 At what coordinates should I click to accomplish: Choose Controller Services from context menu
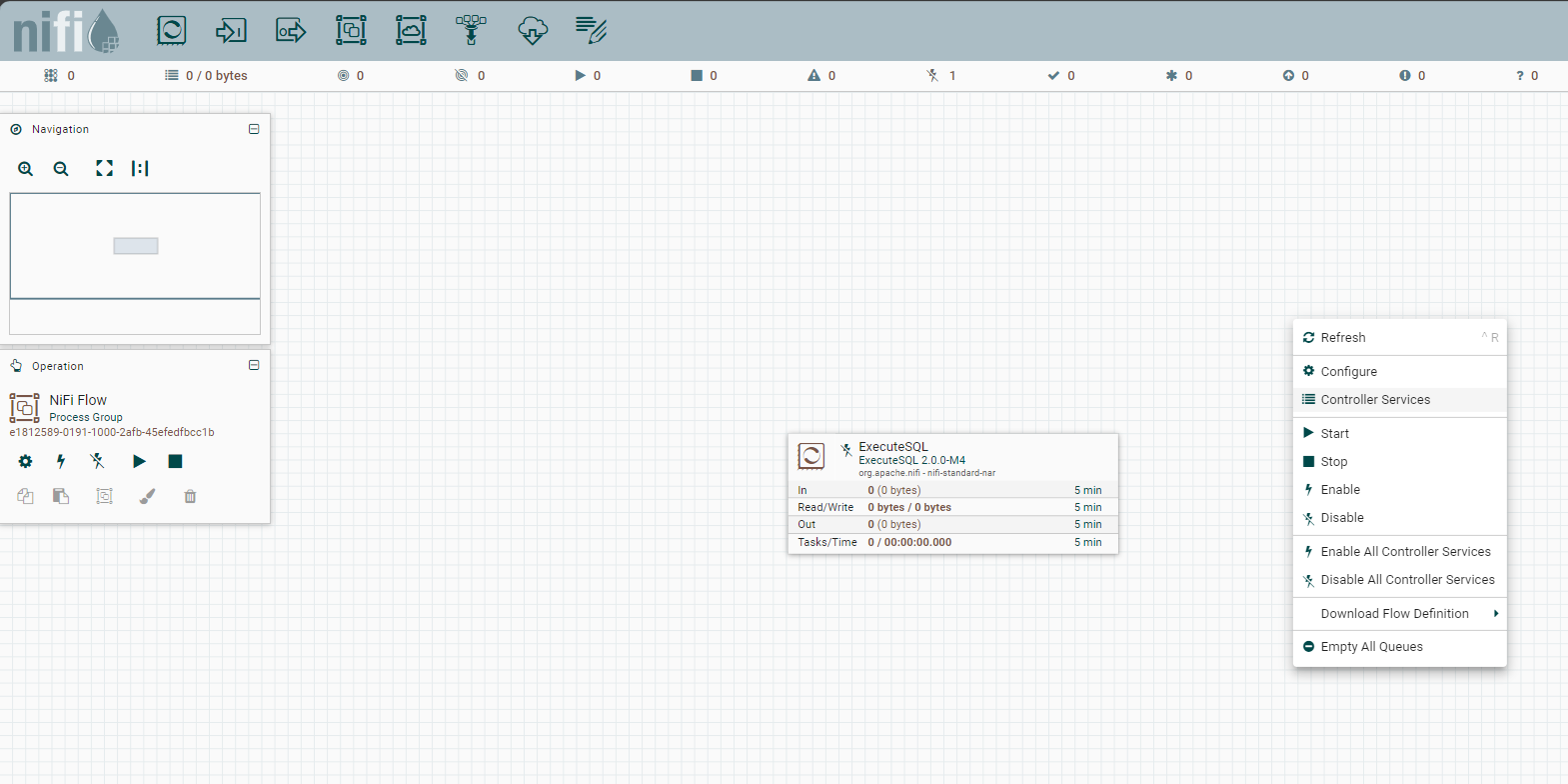tap(1375, 400)
